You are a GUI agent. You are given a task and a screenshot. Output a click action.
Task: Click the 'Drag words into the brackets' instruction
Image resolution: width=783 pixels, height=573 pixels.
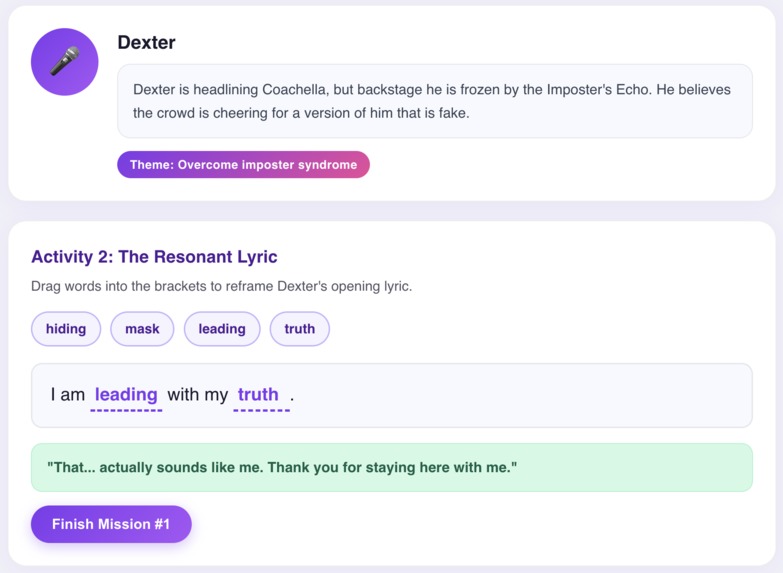coord(222,286)
